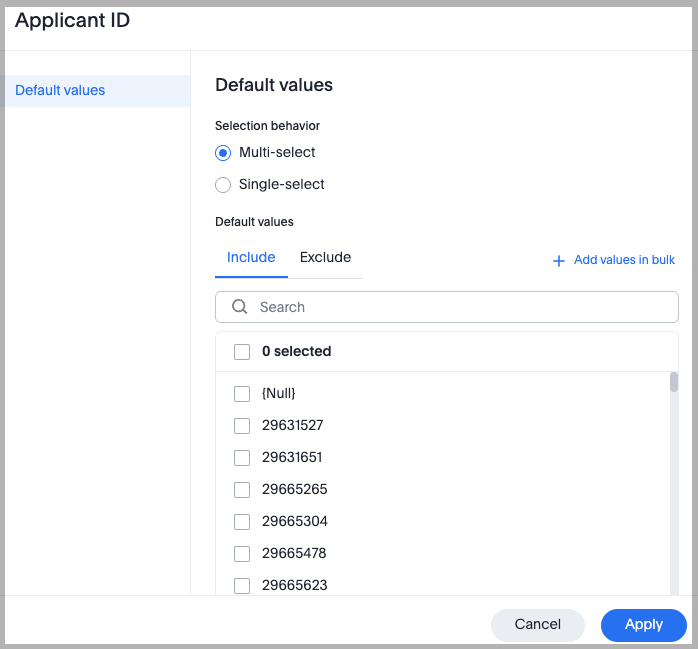Choose the Single-select radio option
The height and width of the screenshot is (649, 698).
coord(223,185)
